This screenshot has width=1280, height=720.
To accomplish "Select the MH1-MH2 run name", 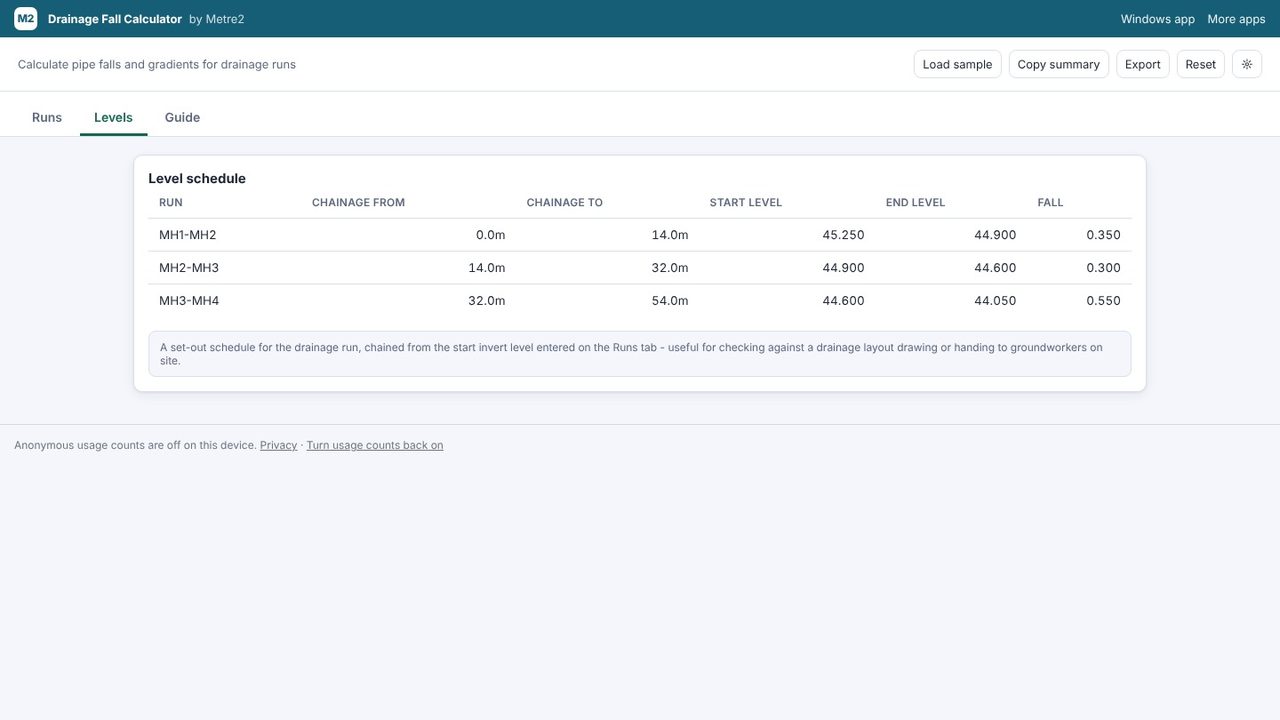I will (x=187, y=235).
